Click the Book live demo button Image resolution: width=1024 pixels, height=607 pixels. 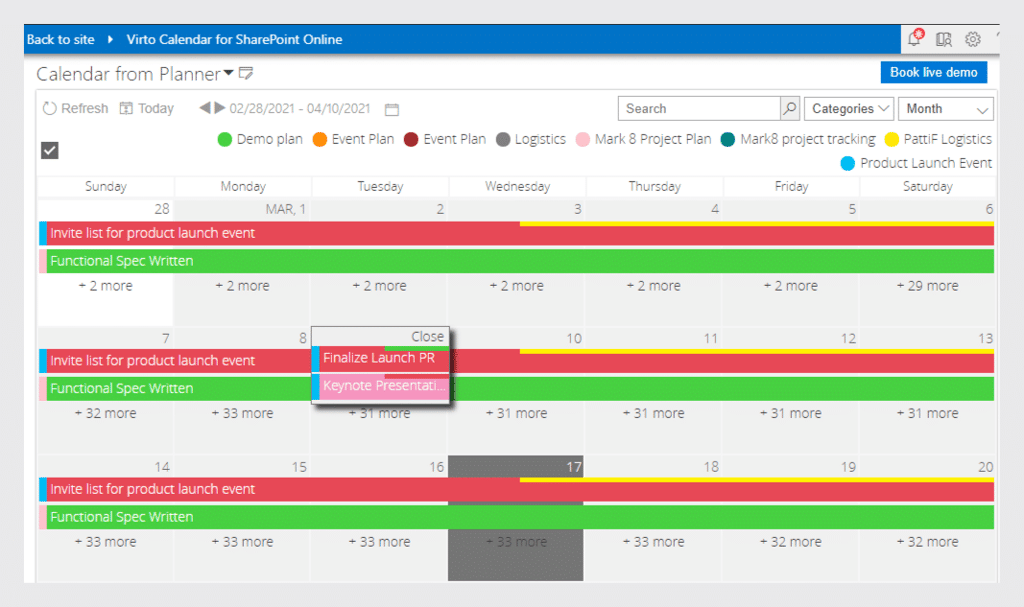(x=933, y=73)
